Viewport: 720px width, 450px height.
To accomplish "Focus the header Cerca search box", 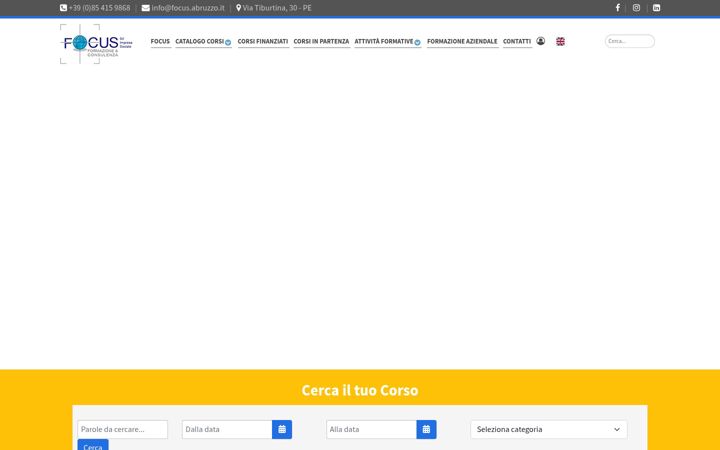I will [x=630, y=41].
